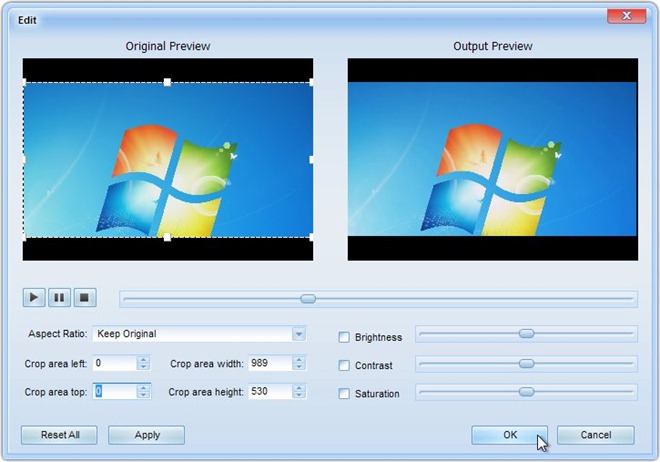Click the Brightness slider handle
The width and height of the screenshot is (660, 462).
pos(526,334)
